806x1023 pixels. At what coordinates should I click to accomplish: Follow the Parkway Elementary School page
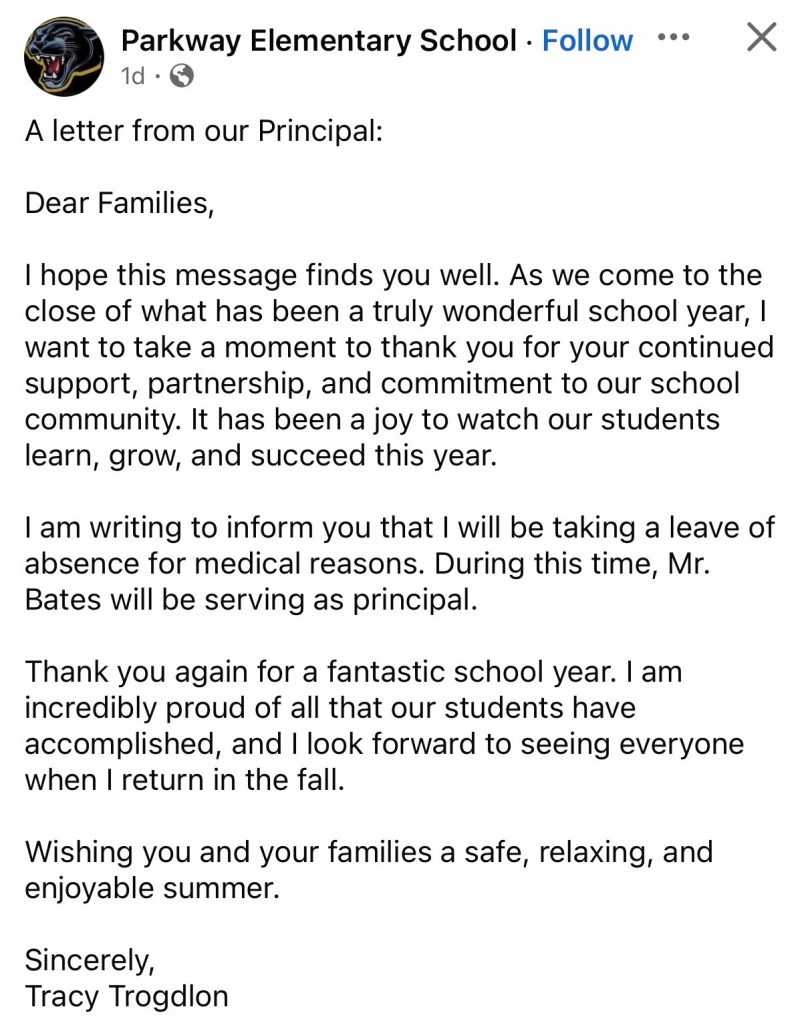[587, 41]
